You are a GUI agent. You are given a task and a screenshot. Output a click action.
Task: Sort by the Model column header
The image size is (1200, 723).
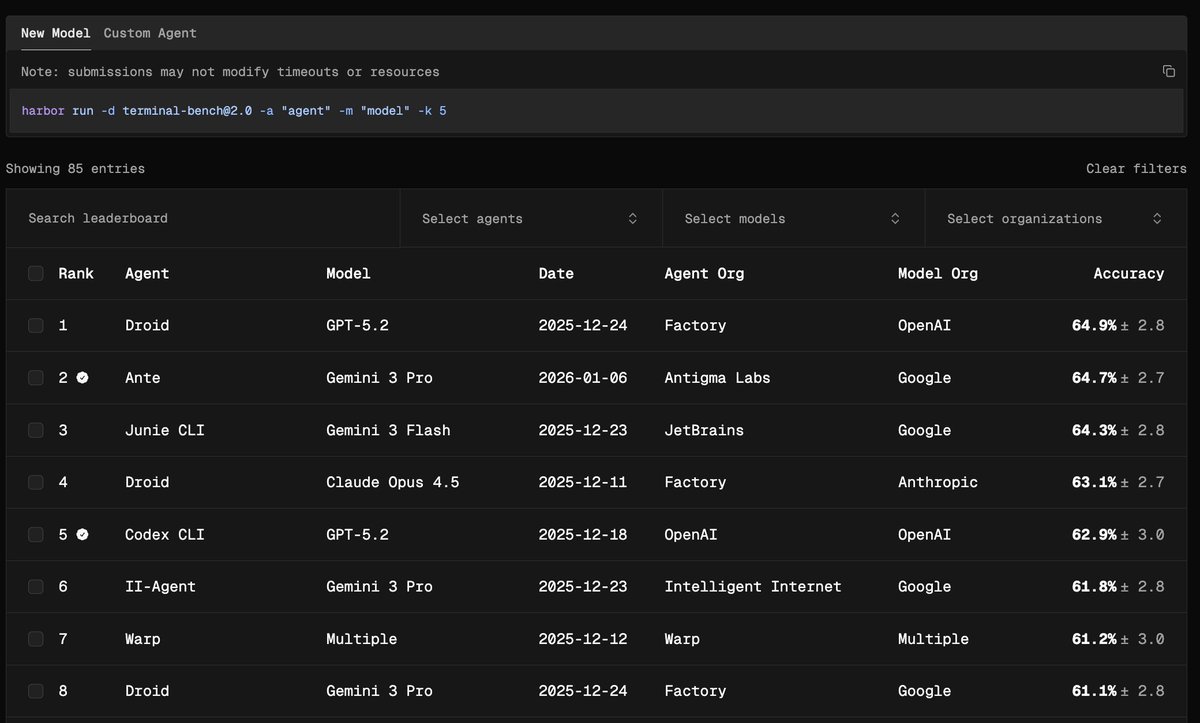pos(348,273)
